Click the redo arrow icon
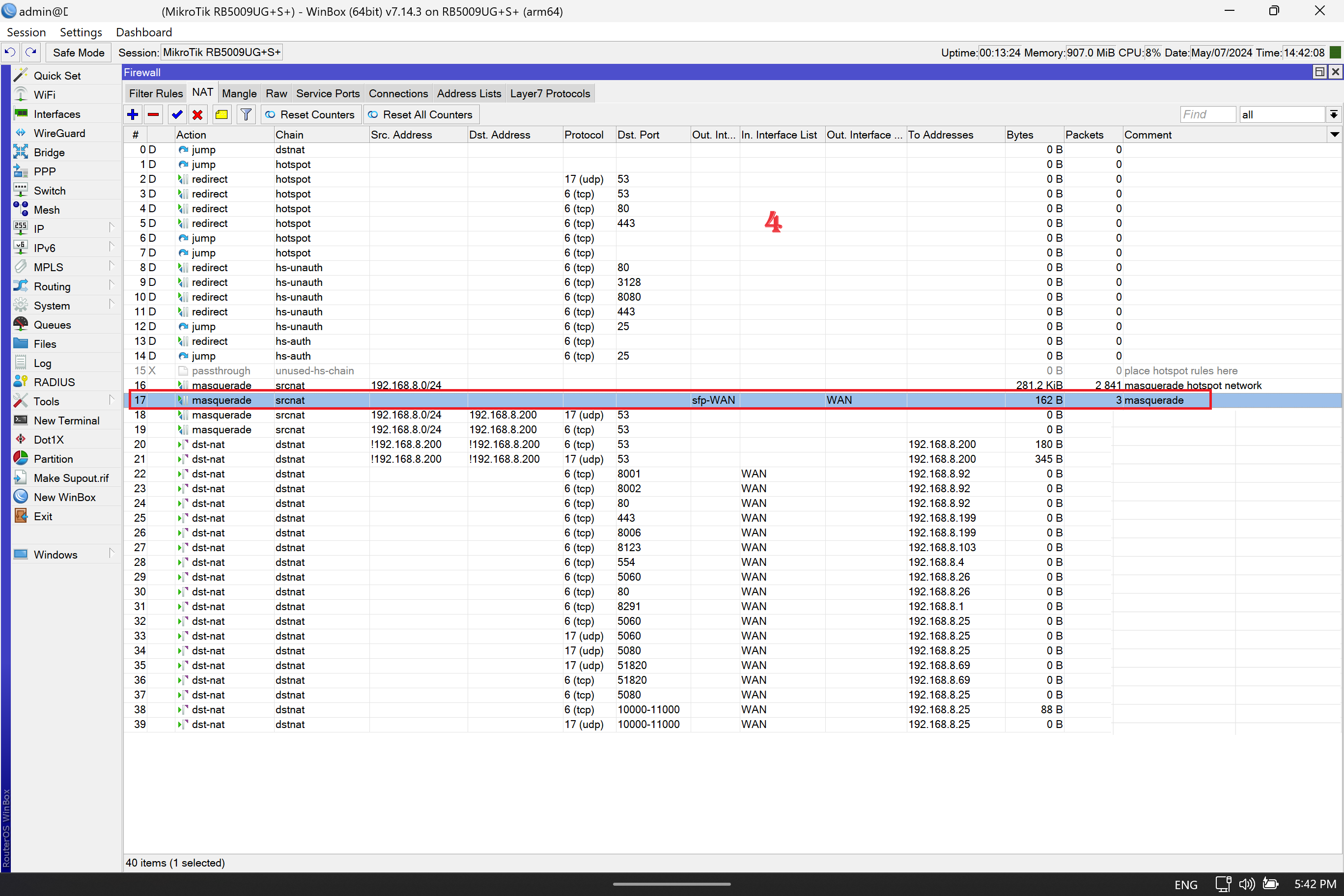Image resolution: width=1344 pixels, height=896 pixels. coord(31,52)
